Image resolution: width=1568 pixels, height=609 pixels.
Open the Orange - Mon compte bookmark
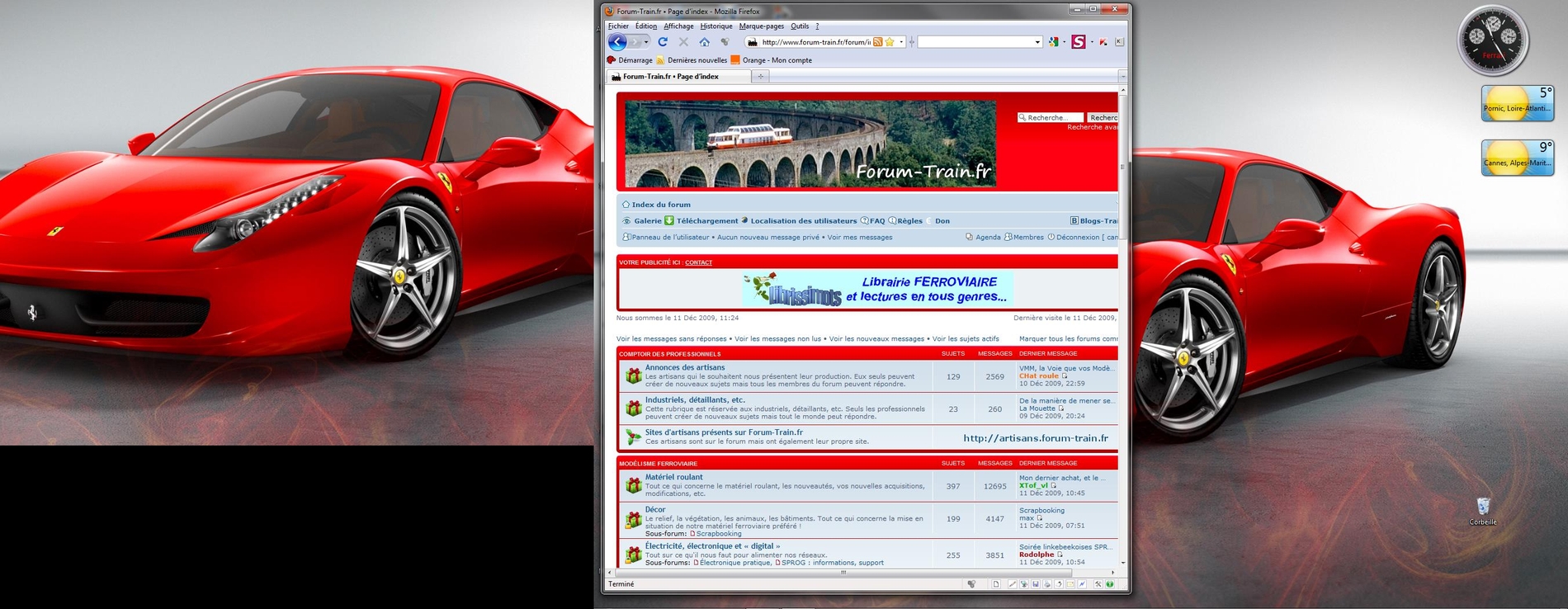coord(772,60)
